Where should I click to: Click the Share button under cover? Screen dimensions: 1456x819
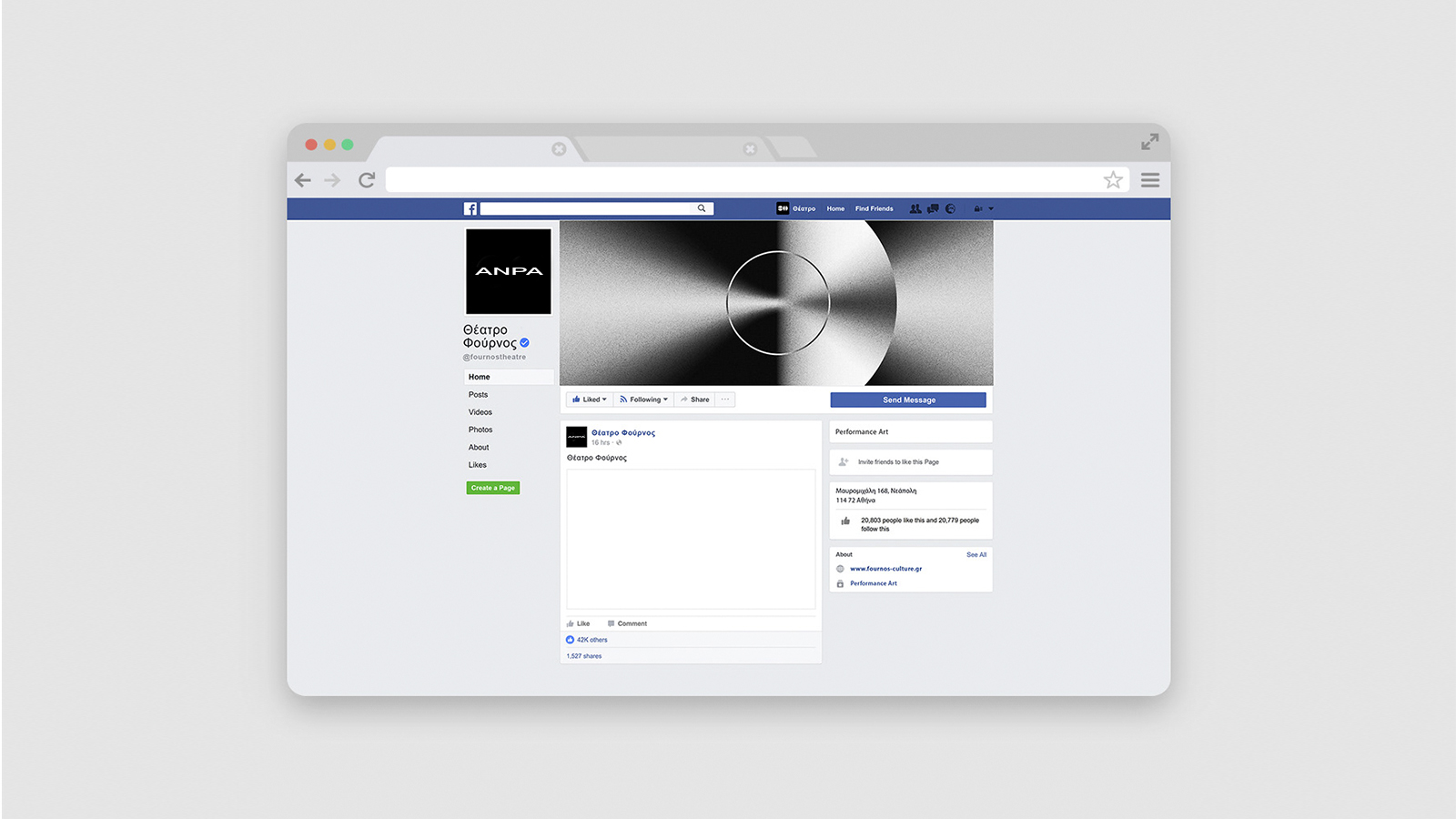click(694, 399)
